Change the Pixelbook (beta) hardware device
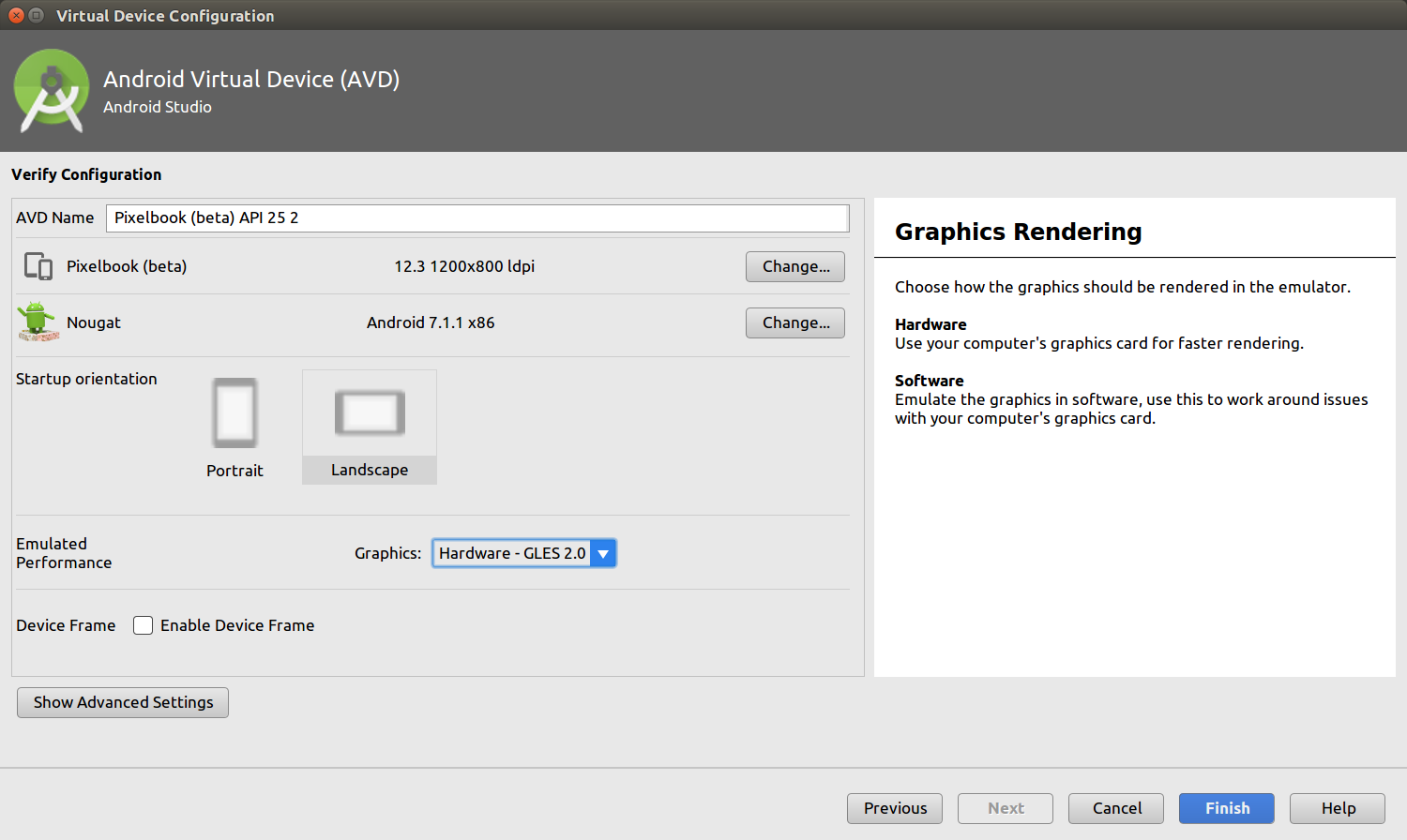This screenshot has width=1407, height=840. coord(795,266)
